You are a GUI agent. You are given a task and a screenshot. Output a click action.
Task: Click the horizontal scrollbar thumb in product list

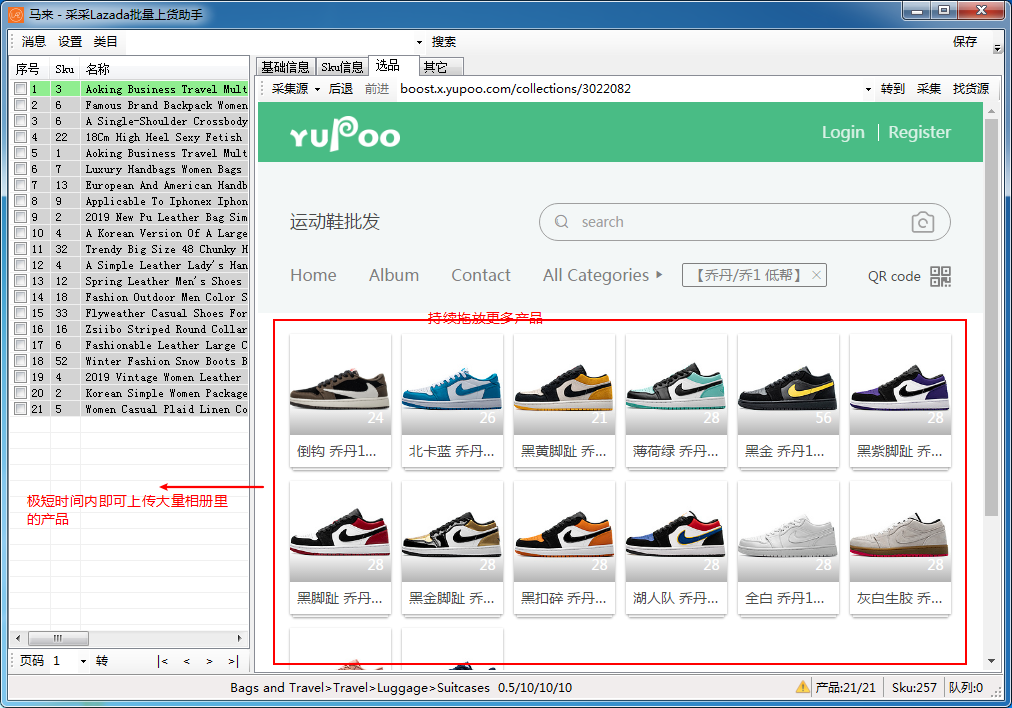[58, 638]
